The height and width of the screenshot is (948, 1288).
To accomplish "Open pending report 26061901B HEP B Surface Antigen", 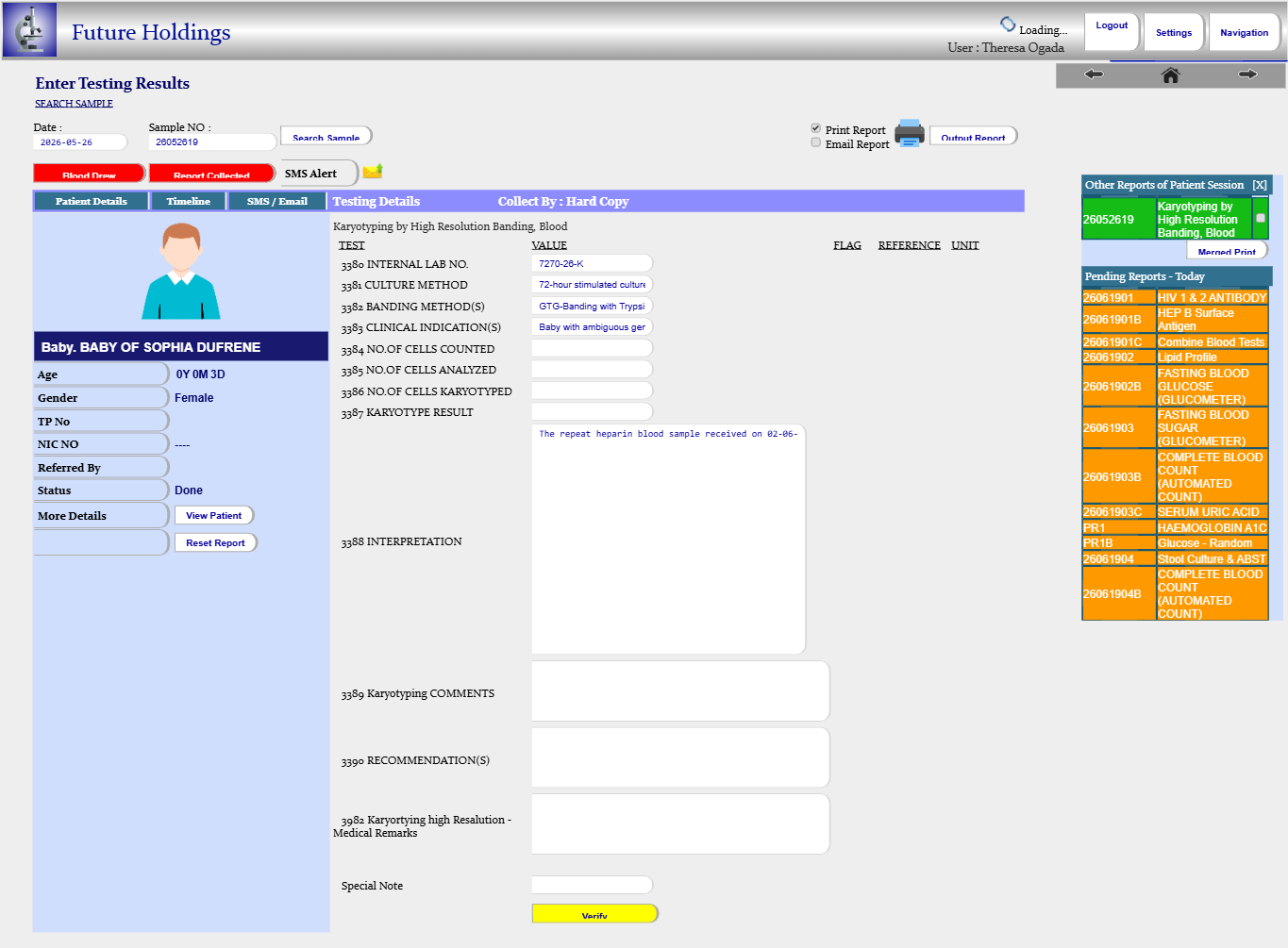I will click(x=1175, y=320).
